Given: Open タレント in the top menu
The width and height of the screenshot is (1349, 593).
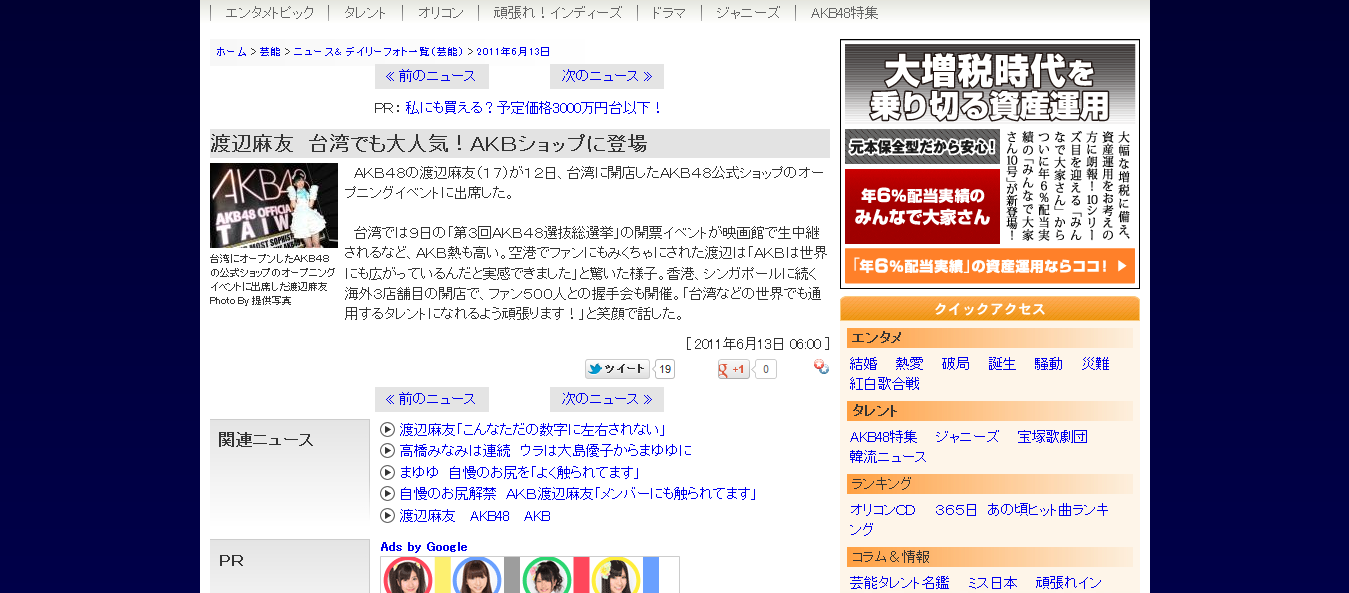Looking at the screenshot, I should point(365,13).
